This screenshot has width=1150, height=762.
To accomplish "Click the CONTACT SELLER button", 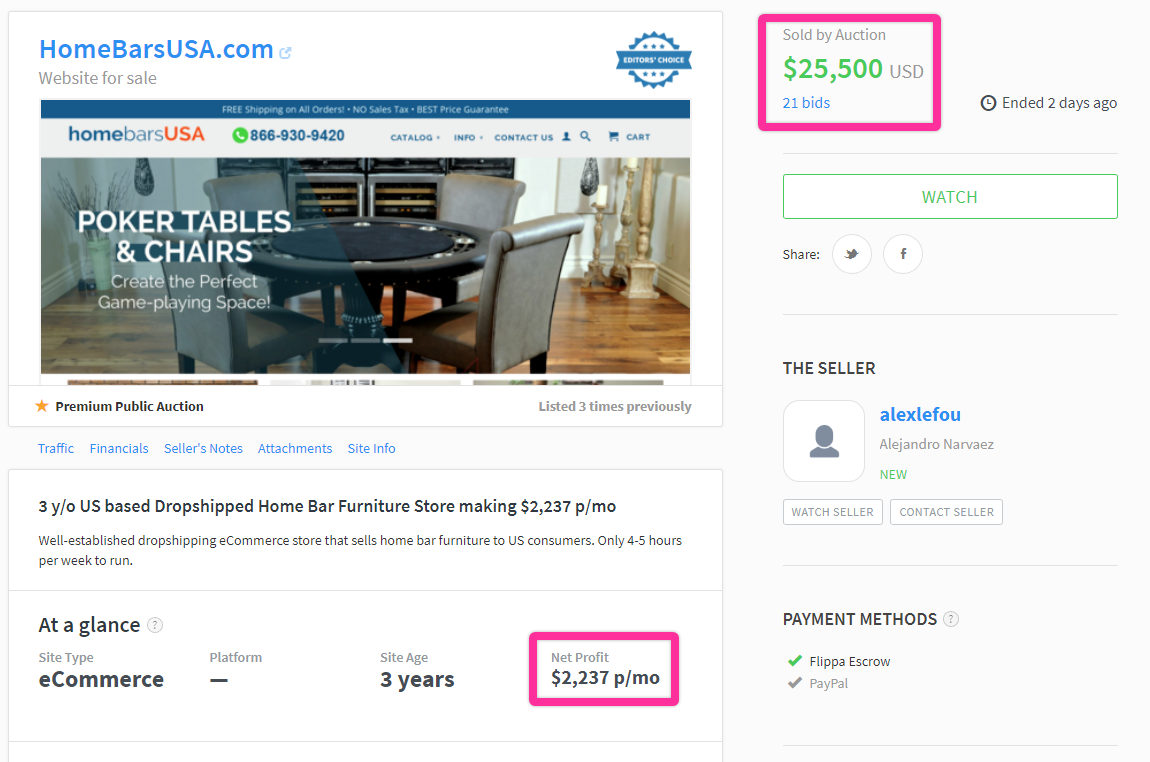I will 946,512.
